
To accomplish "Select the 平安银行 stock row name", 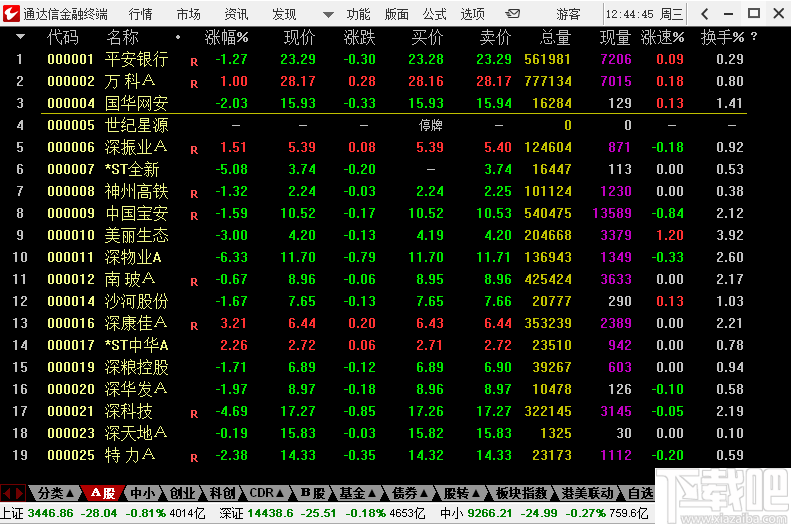I will [x=136, y=59].
